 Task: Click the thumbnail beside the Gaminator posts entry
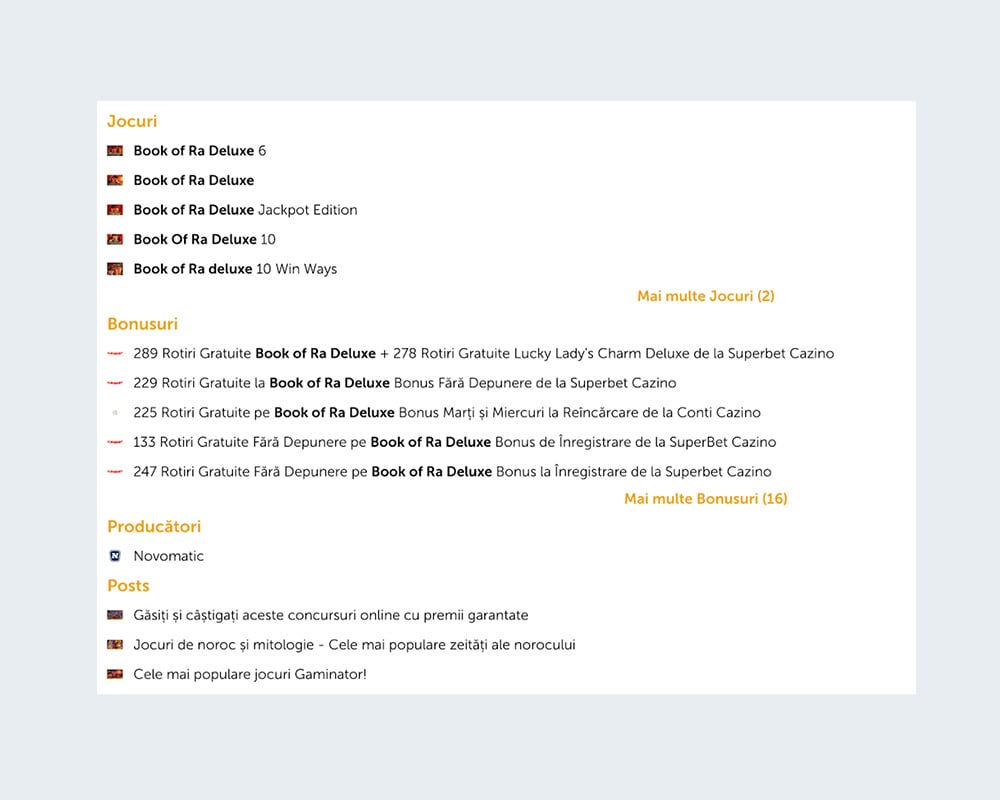coord(115,674)
